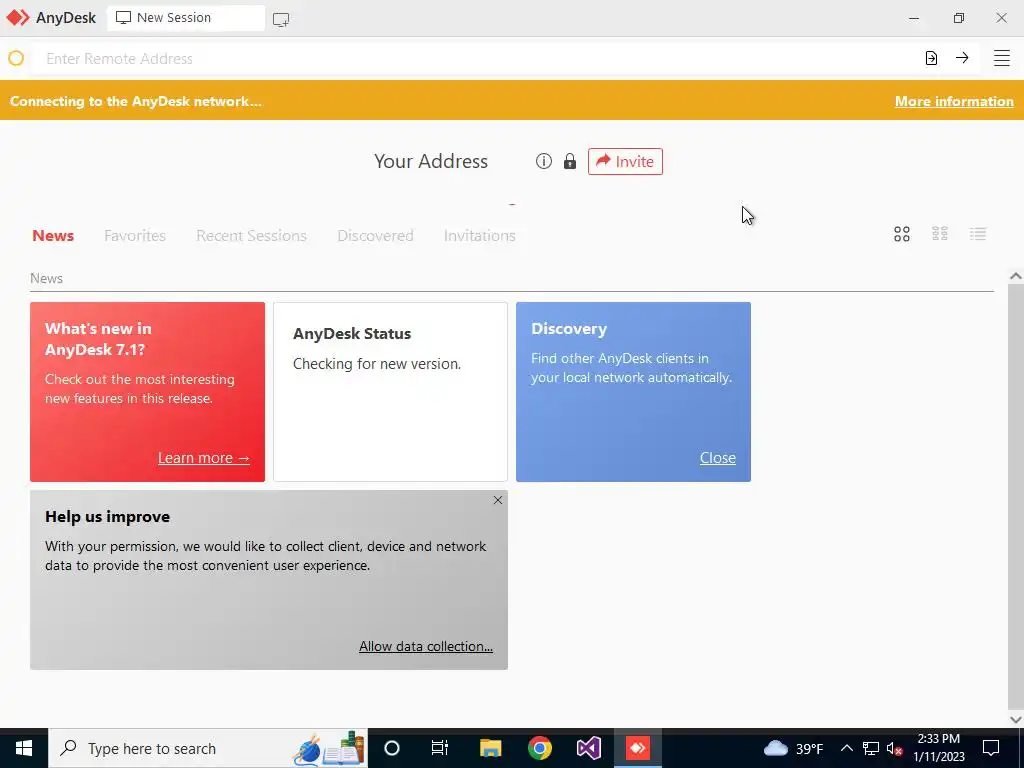Open Google Chrome from the taskbar

click(539, 748)
